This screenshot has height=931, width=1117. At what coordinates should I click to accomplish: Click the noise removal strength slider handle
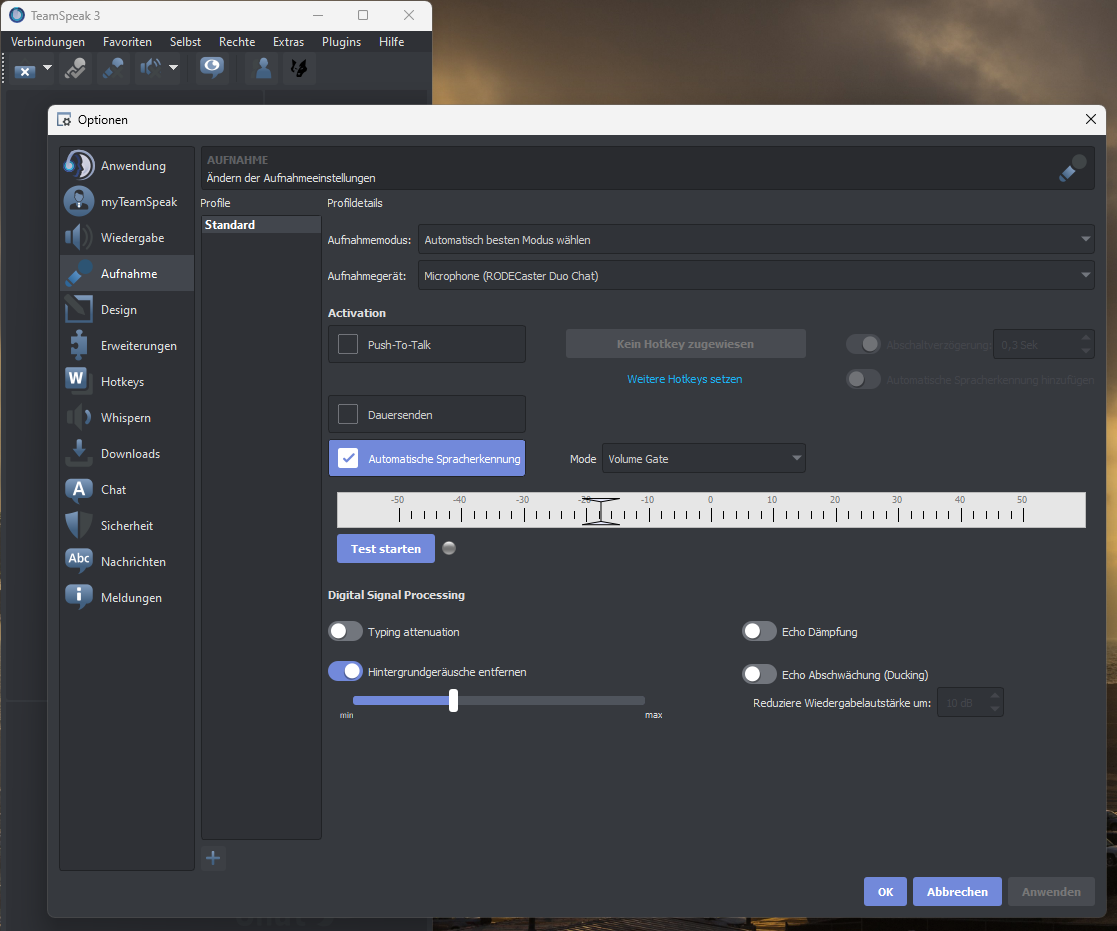coord(453,701)
